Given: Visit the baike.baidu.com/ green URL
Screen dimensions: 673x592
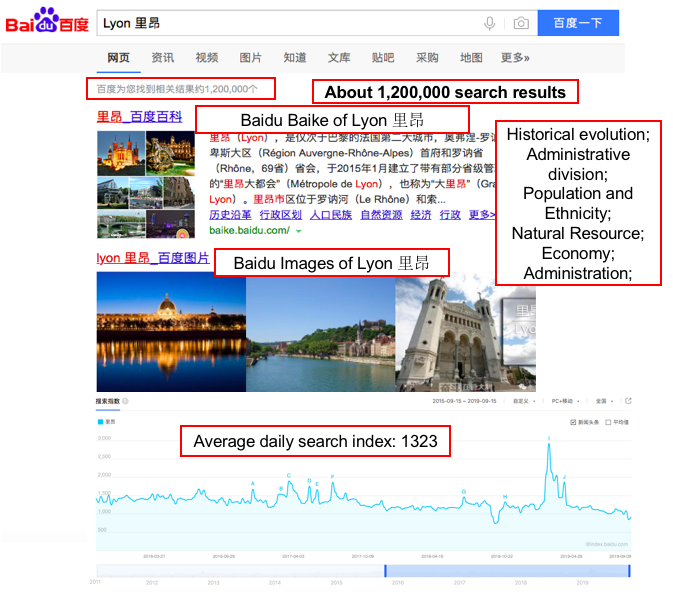Looking at the screenshot, I should [249, 231].
